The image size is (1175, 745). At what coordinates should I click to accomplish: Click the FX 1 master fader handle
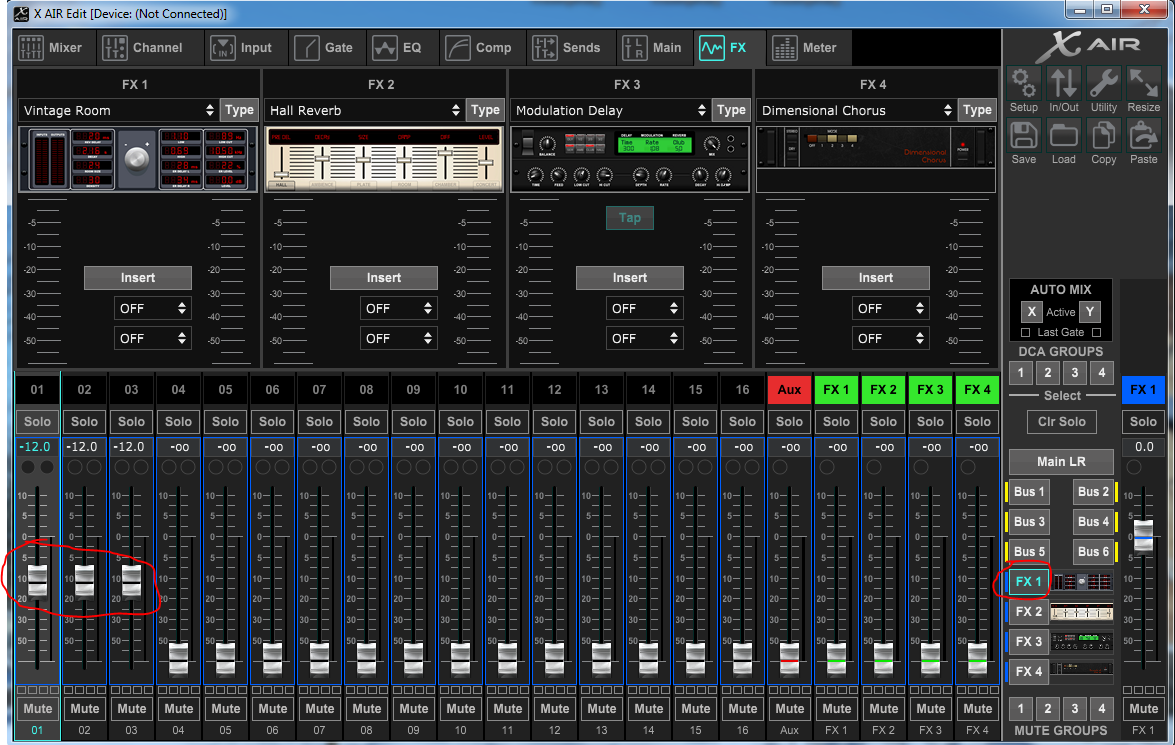[x=1144, y=535]
